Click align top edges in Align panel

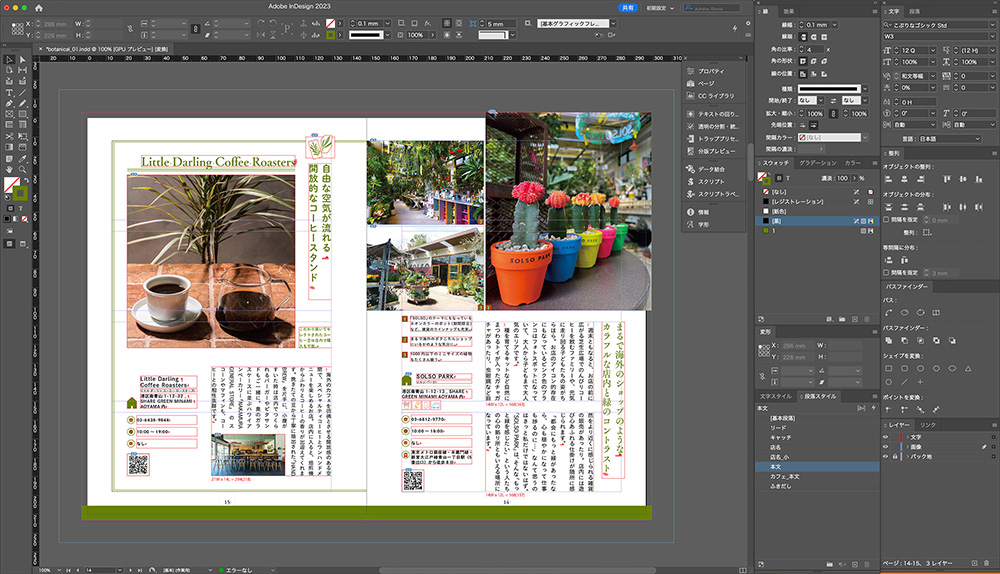[x=947, y=179]
